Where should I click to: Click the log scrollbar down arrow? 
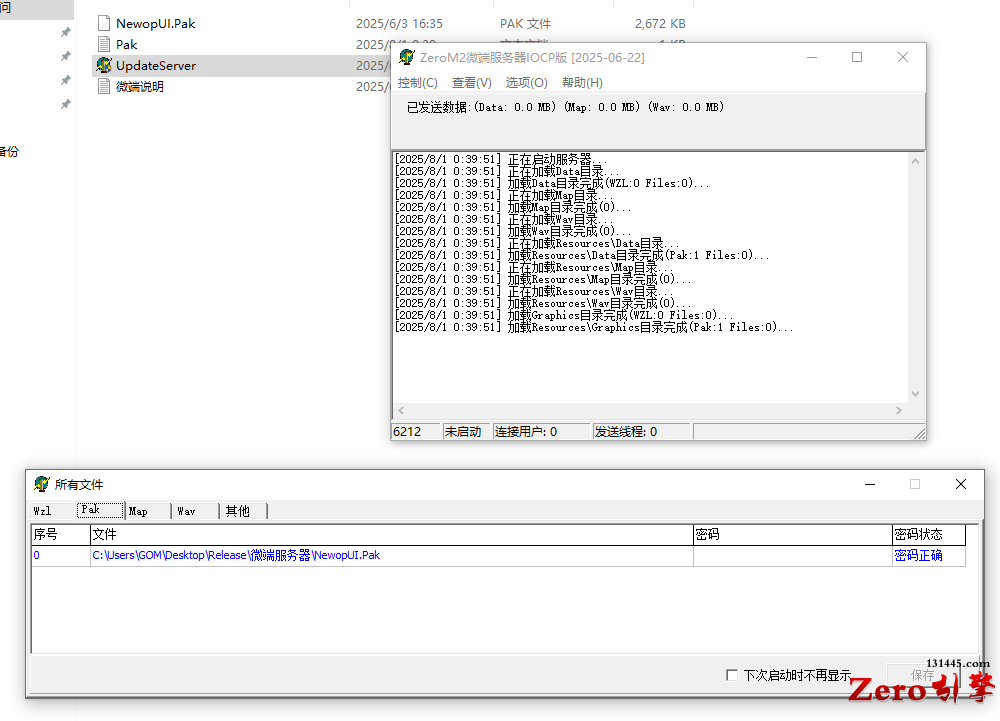pos(915,394)
